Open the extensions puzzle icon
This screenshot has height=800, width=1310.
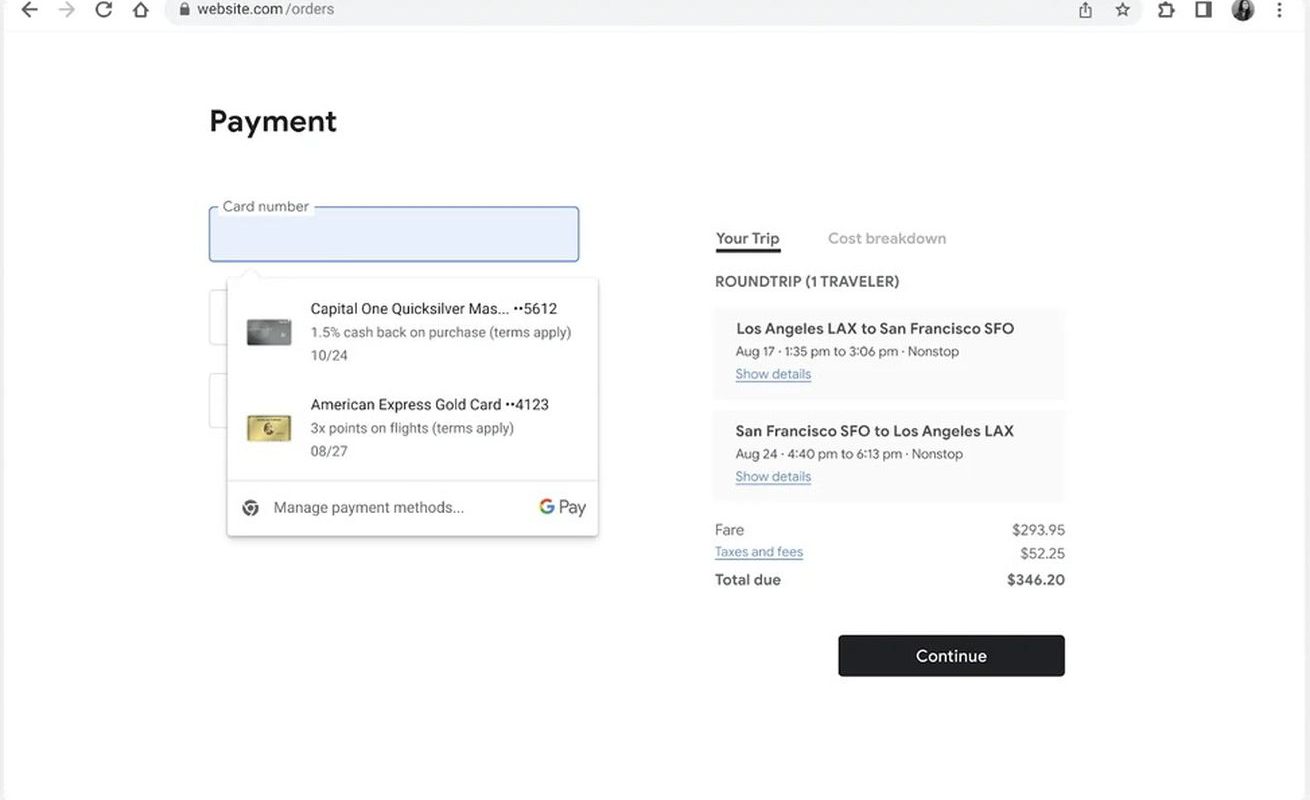pos(1166,10)
